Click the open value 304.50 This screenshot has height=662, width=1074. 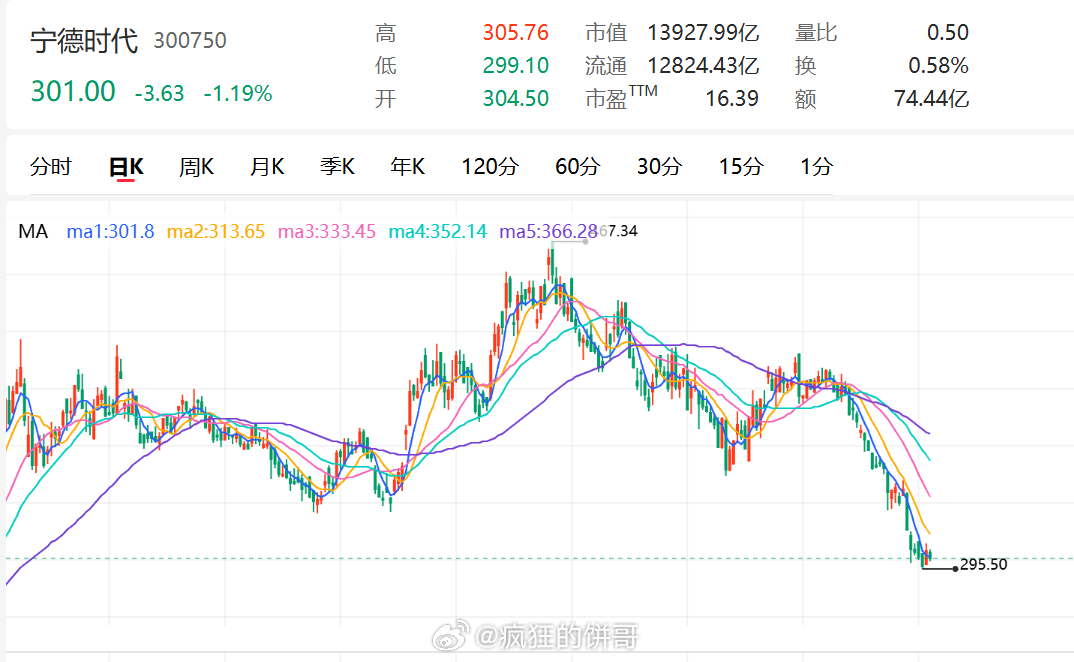point(516,98)
